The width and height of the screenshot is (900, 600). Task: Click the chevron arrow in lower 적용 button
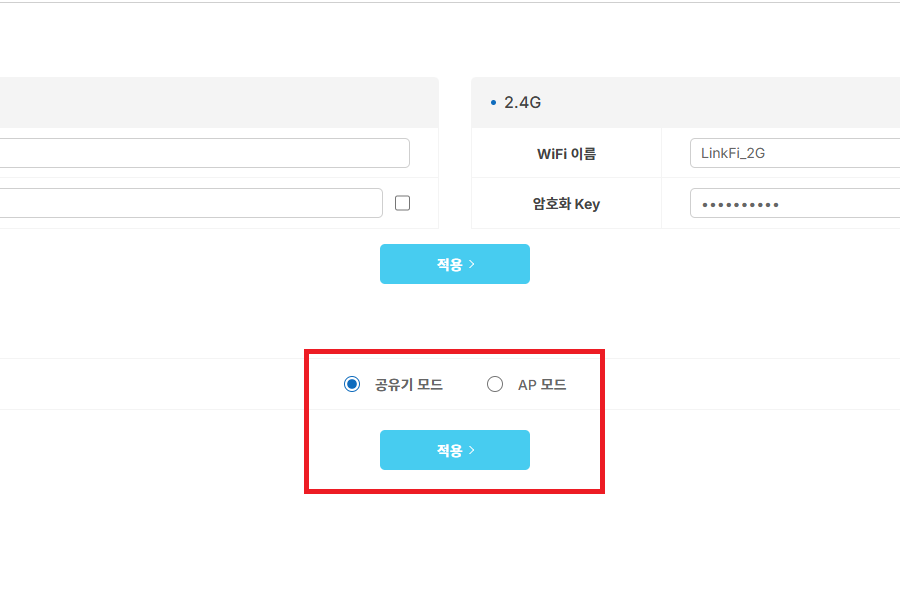tap(472, 450)
